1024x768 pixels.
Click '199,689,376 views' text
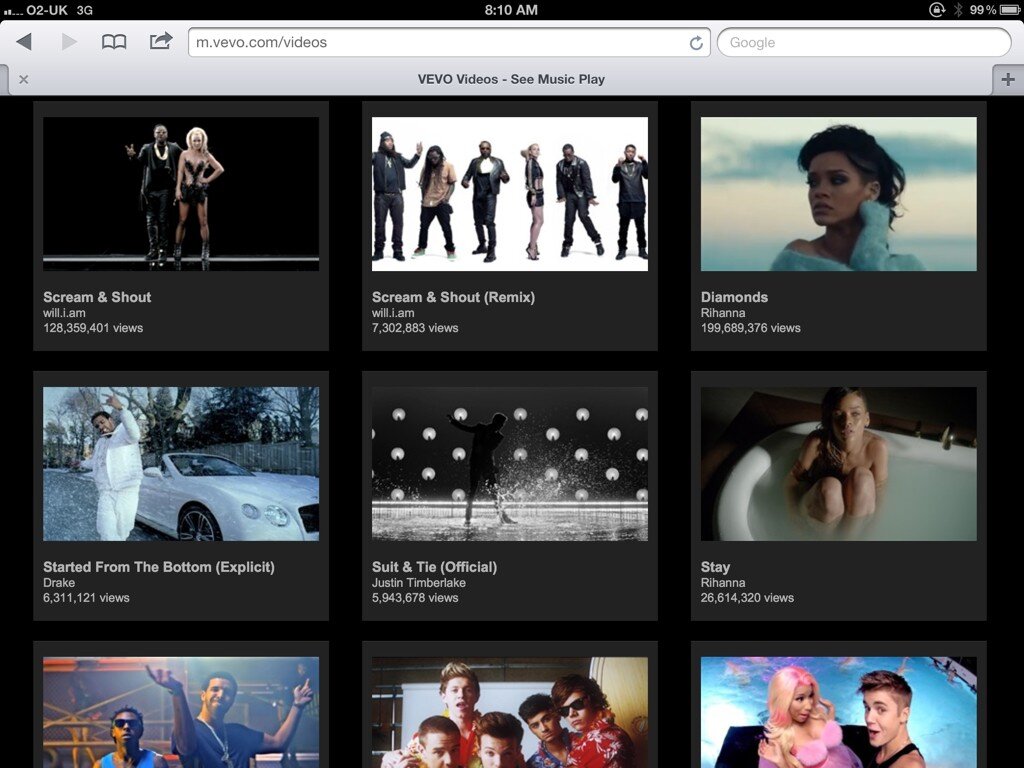(x=750, y=328)
